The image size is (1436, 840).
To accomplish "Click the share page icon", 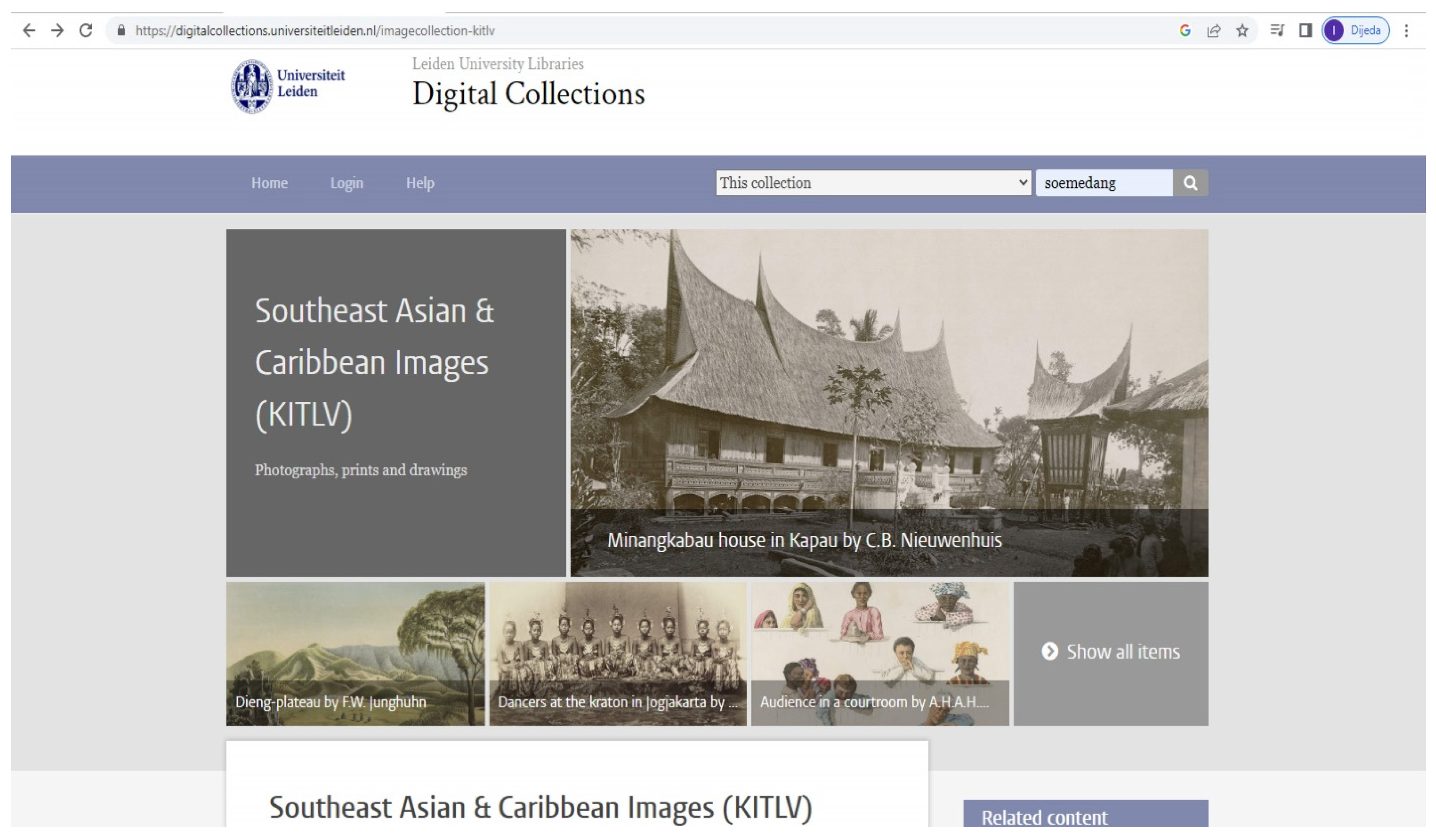I will [x=1214, y=31].
